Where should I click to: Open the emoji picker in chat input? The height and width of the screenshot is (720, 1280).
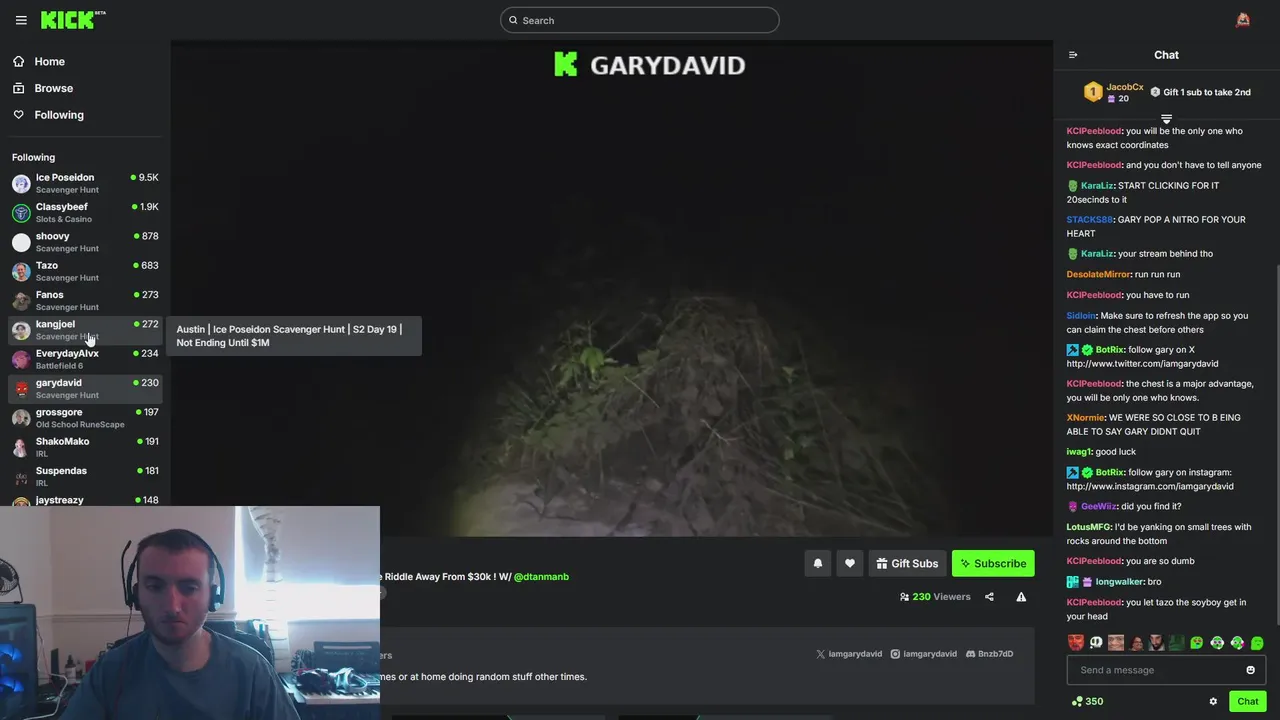click(1250, 670)
